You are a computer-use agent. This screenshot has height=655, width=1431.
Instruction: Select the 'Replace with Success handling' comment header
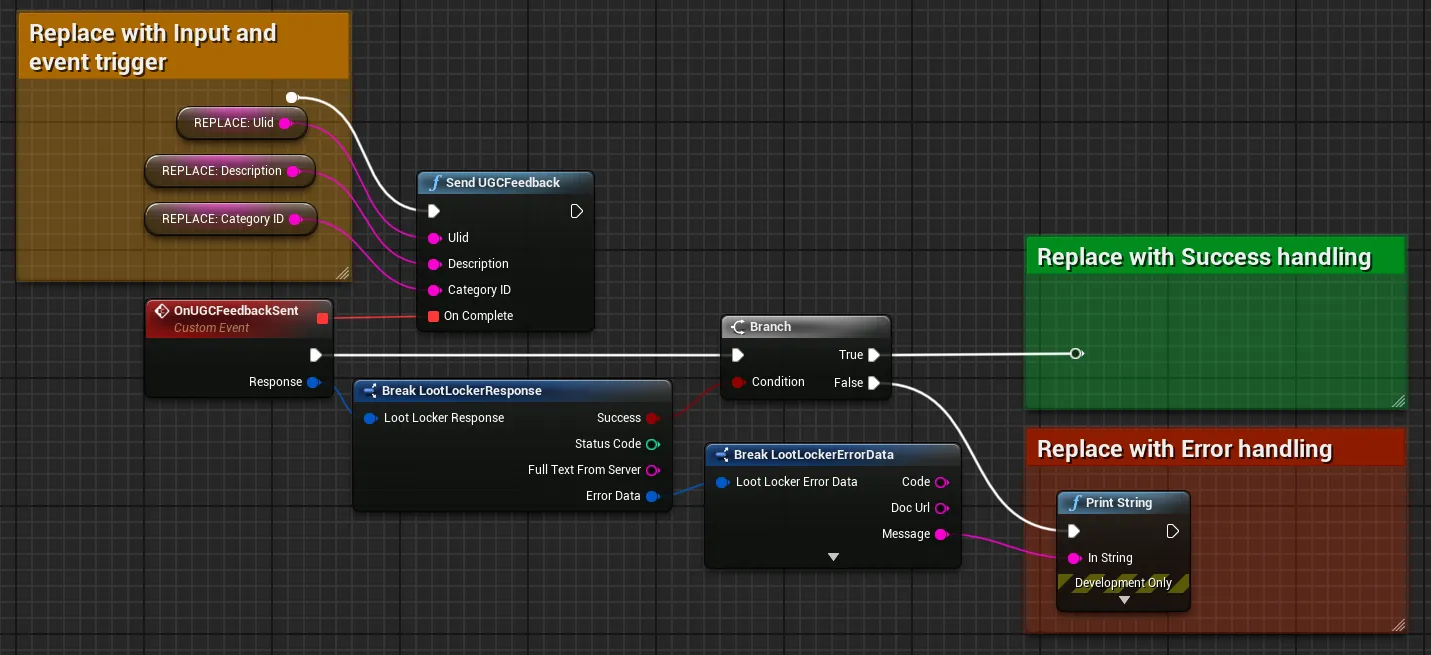(1215, 257)
